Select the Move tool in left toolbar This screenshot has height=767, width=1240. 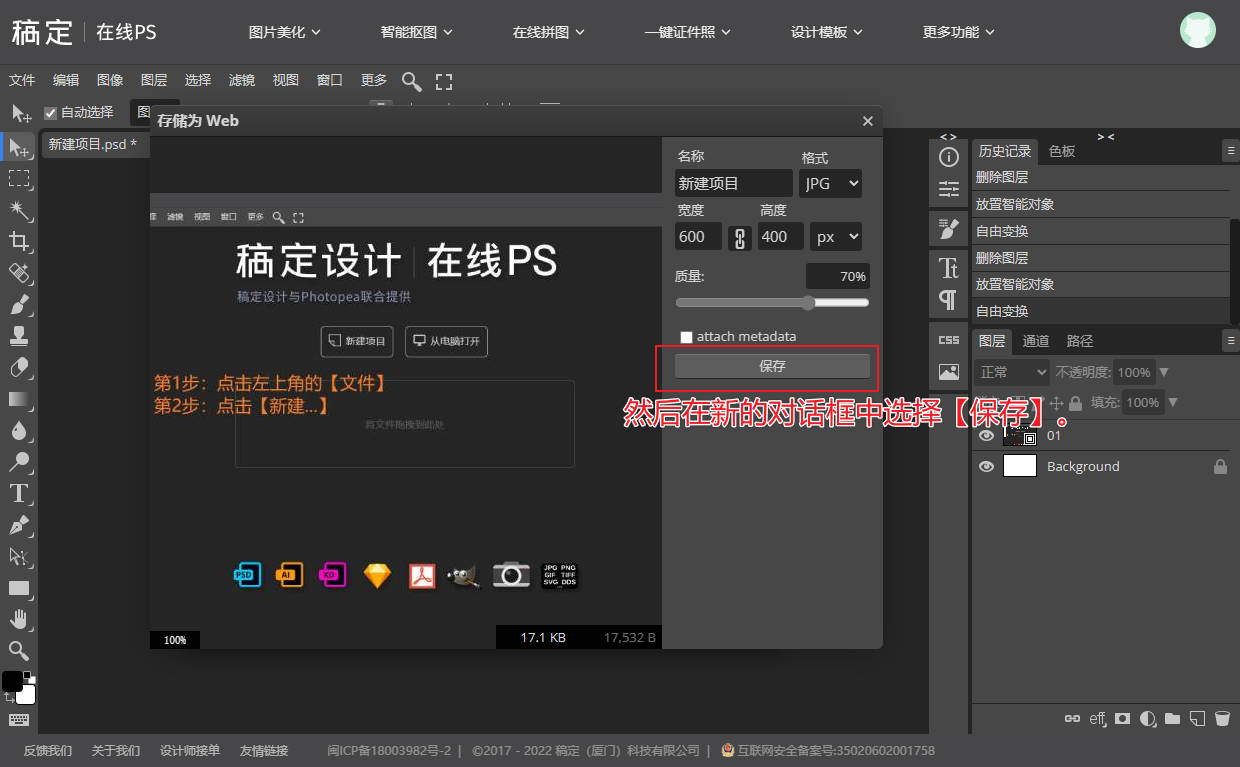coord(19,147)
